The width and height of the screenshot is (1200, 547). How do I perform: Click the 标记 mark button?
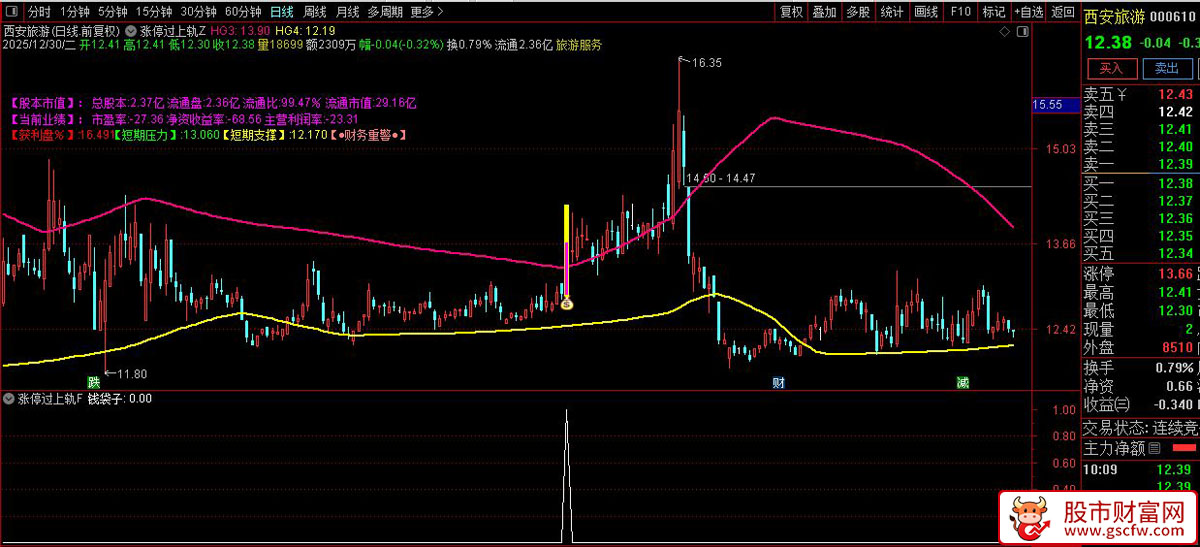(994, 12)
